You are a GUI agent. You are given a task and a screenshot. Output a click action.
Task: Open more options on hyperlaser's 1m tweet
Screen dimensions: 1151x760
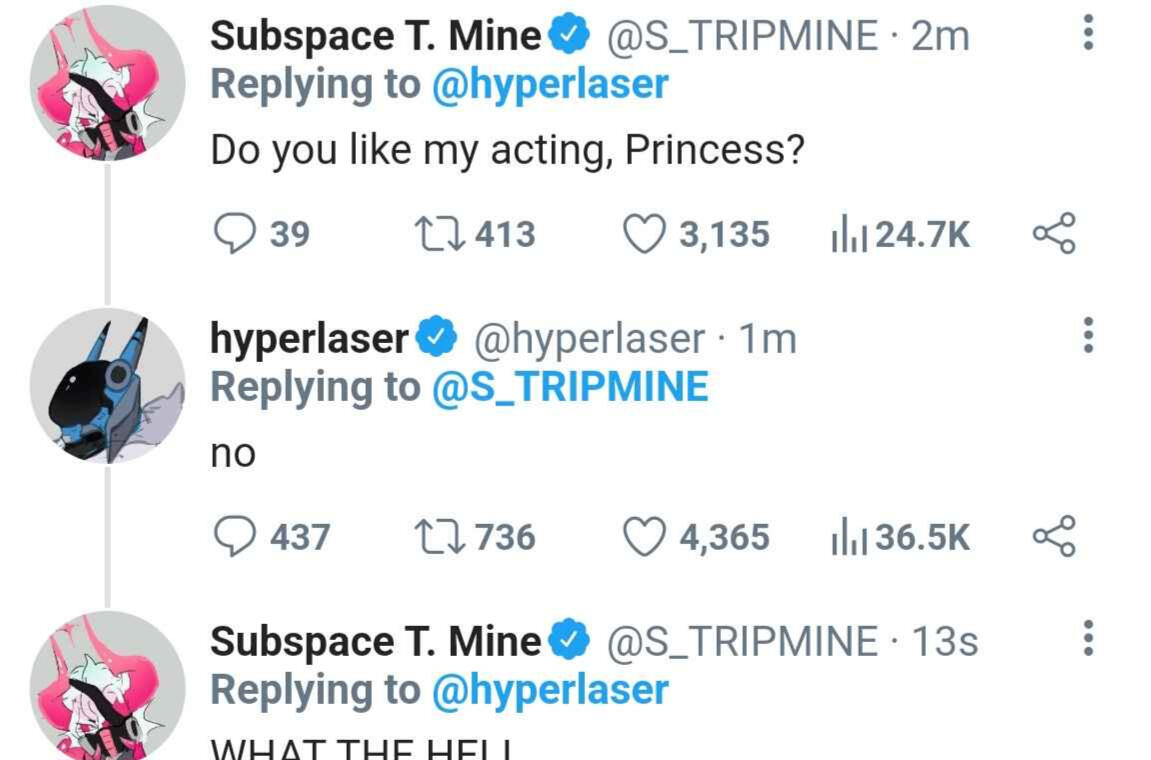[x=1088, y=335]
